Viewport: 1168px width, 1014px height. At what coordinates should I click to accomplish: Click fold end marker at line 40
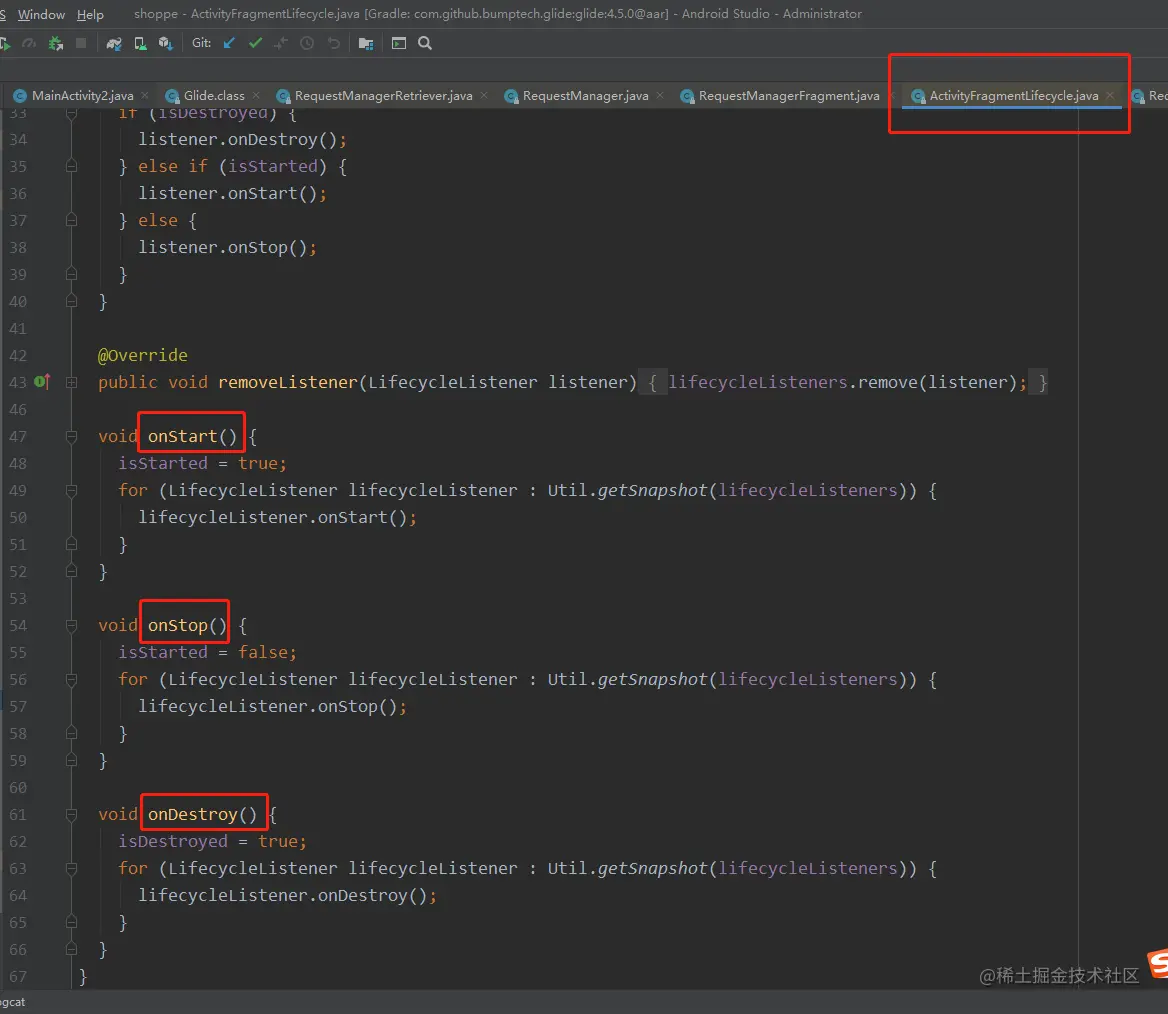(72, 301)
